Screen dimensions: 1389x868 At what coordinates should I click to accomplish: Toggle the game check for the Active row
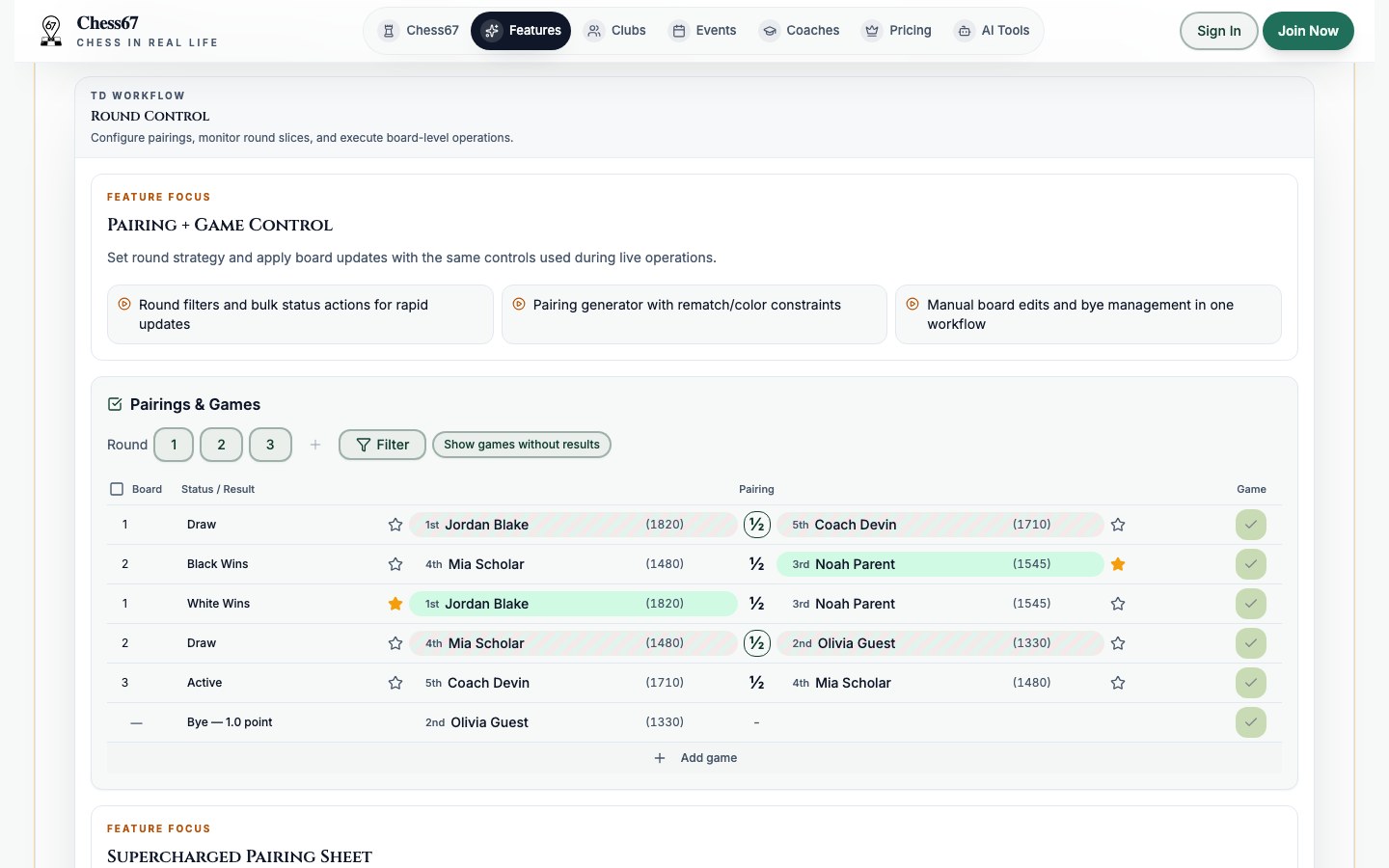pos(1251,683)
